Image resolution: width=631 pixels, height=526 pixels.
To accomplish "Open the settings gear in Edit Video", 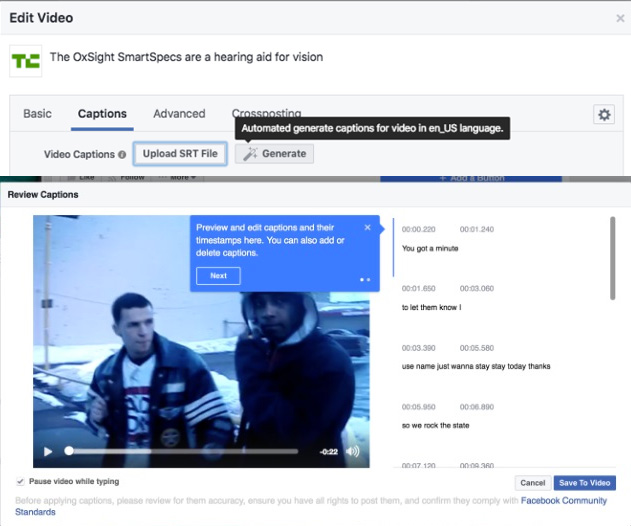I will [604, 115].
